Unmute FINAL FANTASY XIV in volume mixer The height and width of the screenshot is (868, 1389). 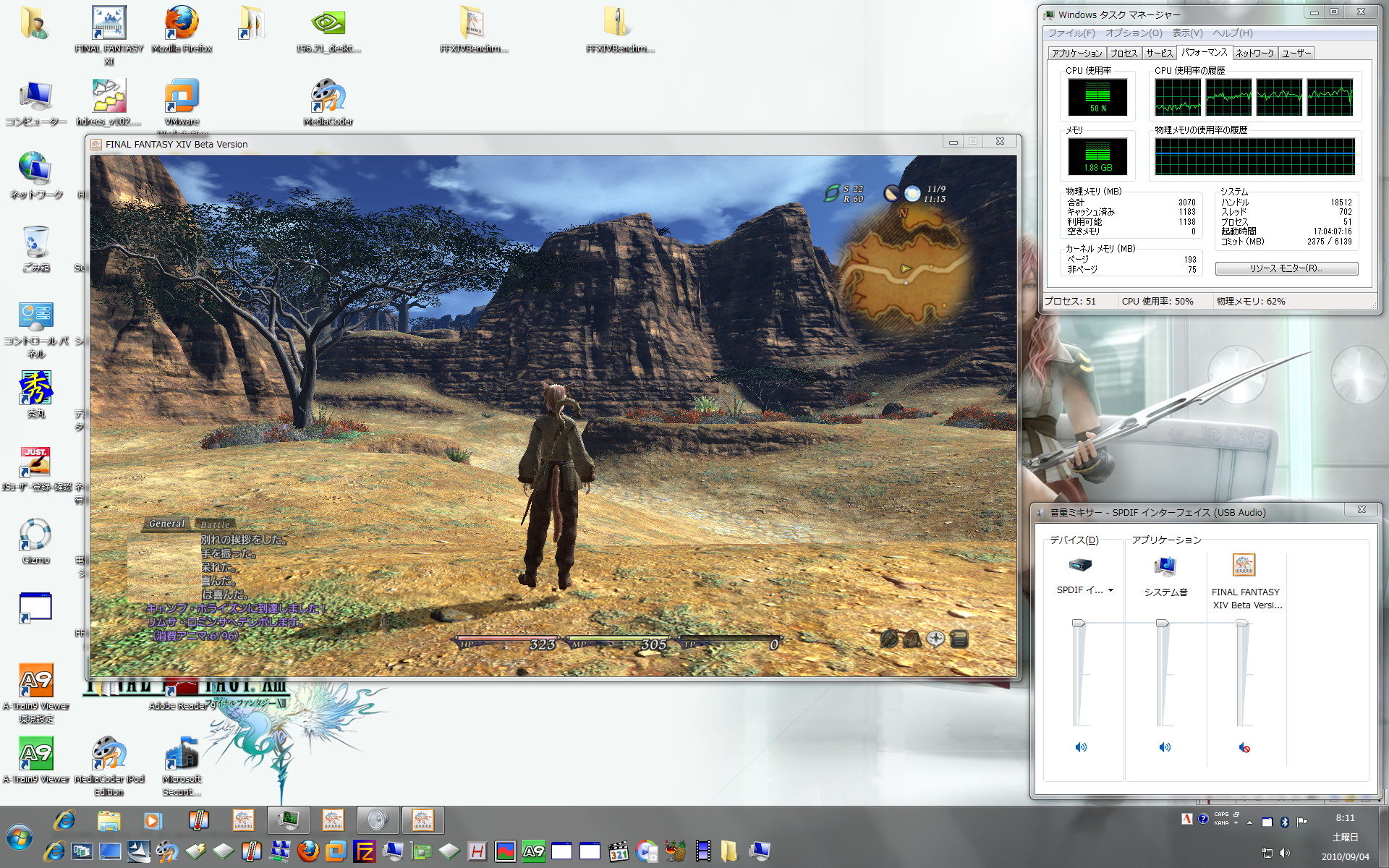pos(1244,747)
